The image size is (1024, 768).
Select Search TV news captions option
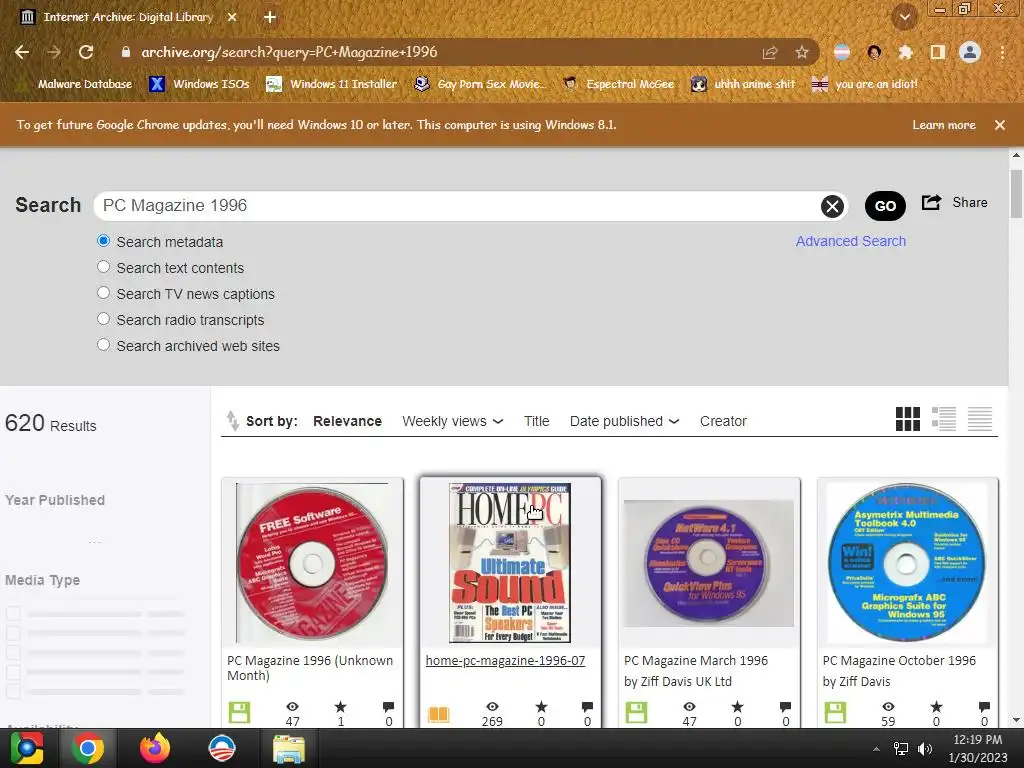pos(103,293)
